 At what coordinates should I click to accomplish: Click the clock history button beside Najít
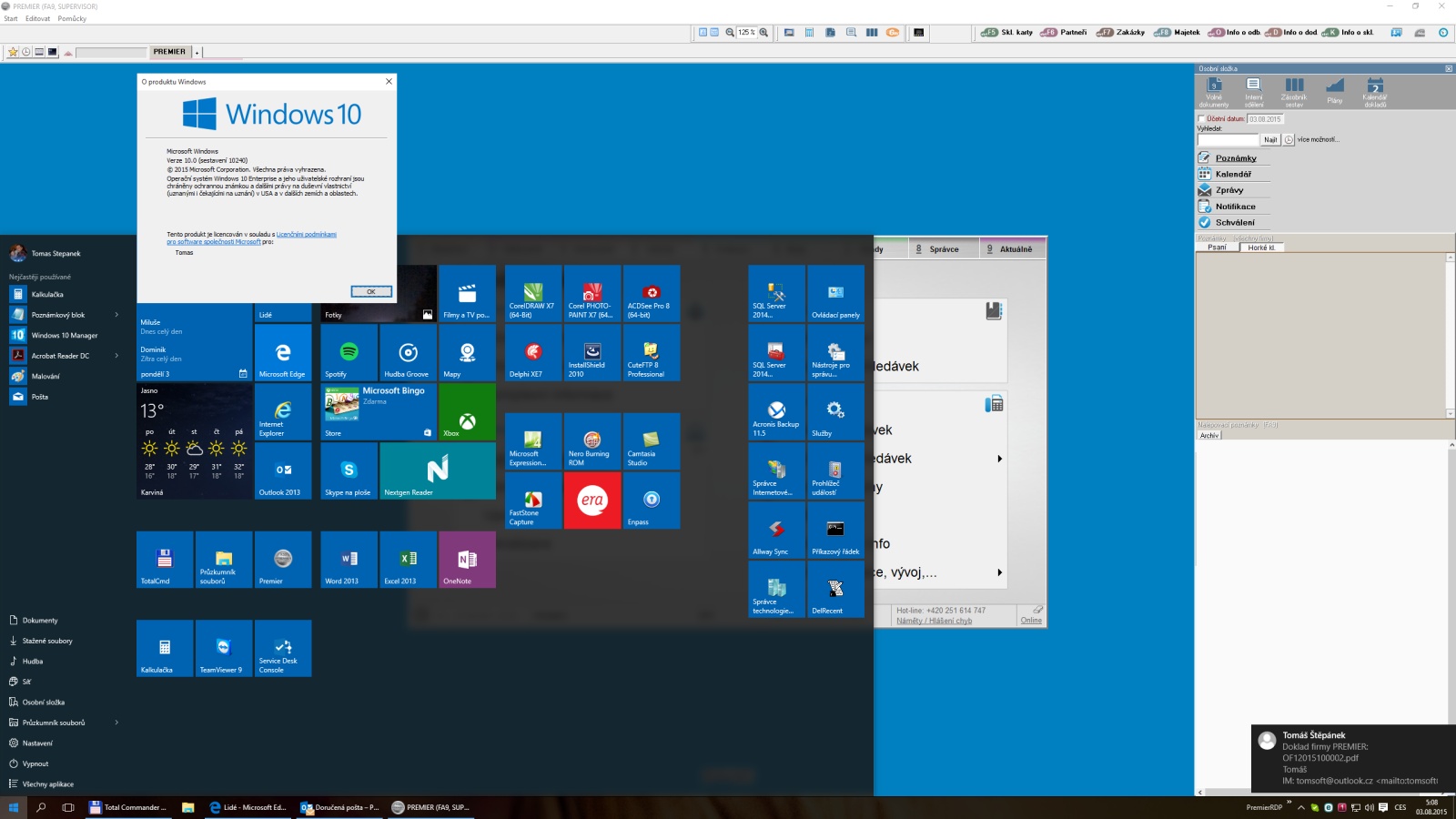click(1289, 139)
